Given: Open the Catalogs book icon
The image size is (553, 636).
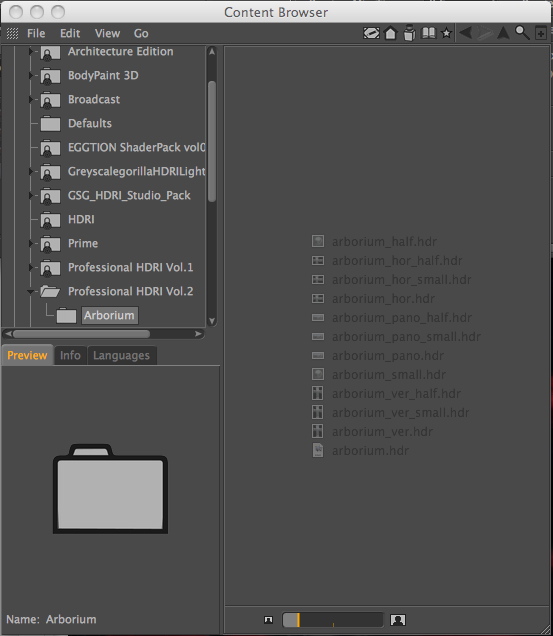Looking at the screenshot, I should (x=428, y=33).
